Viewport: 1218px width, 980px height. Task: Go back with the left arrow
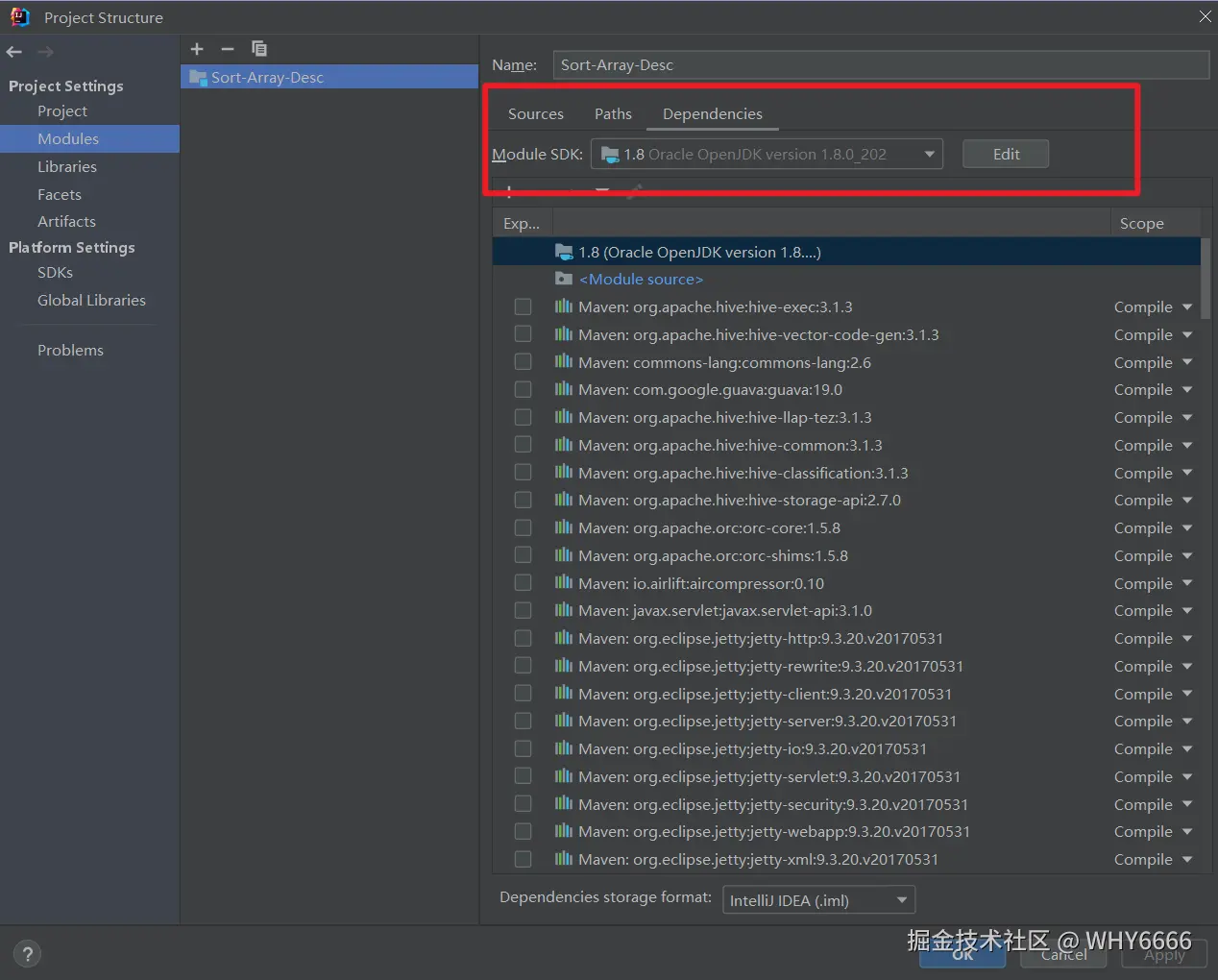(13, 52)
